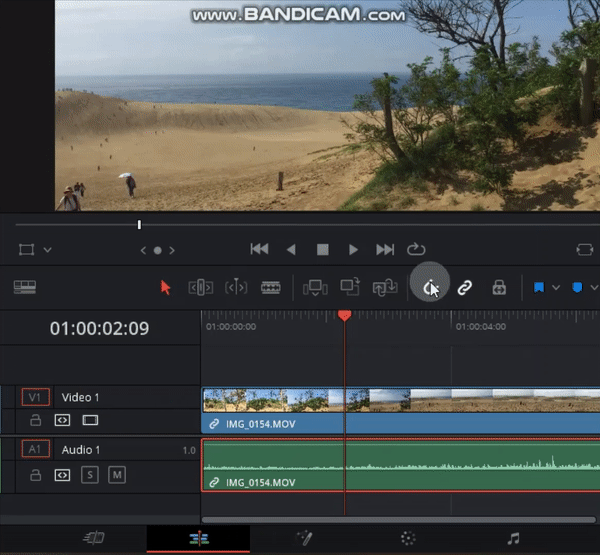The image size is (600, 555).
Task: Click the horizontal timeline scrollbar
Action: click(x=399, y=520)
